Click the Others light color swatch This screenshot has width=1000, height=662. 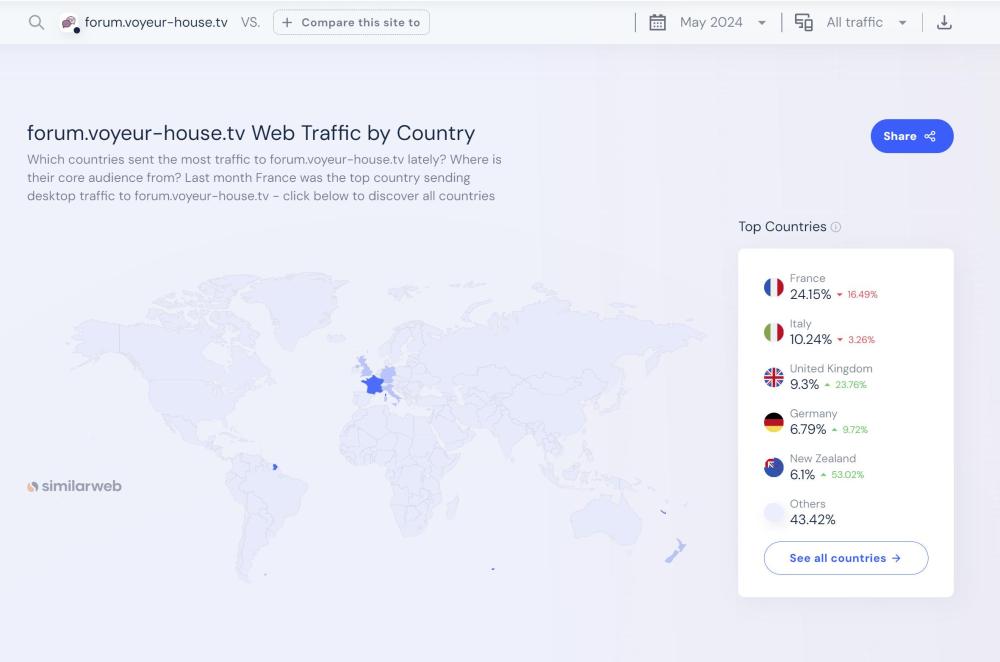tap(773, 512)
